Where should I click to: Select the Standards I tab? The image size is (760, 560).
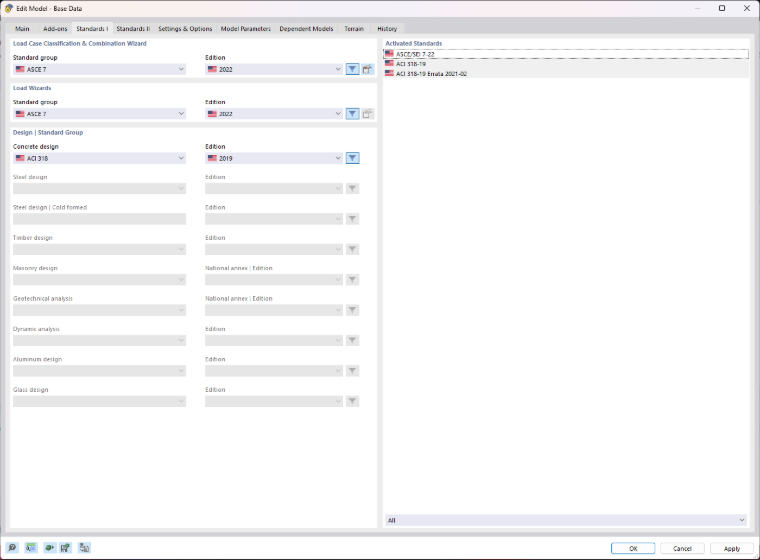point(92,29)
